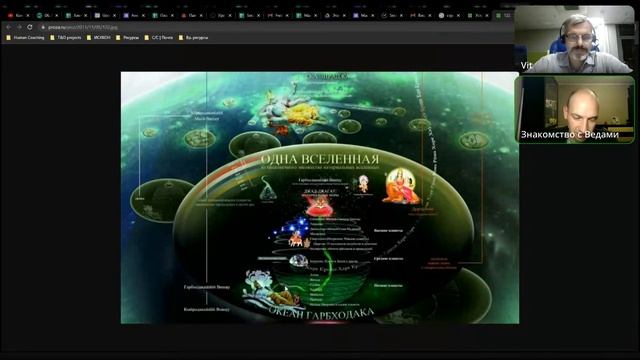Select the Vit participant video tile
640x360 pixels.
[x=574, y=39]
